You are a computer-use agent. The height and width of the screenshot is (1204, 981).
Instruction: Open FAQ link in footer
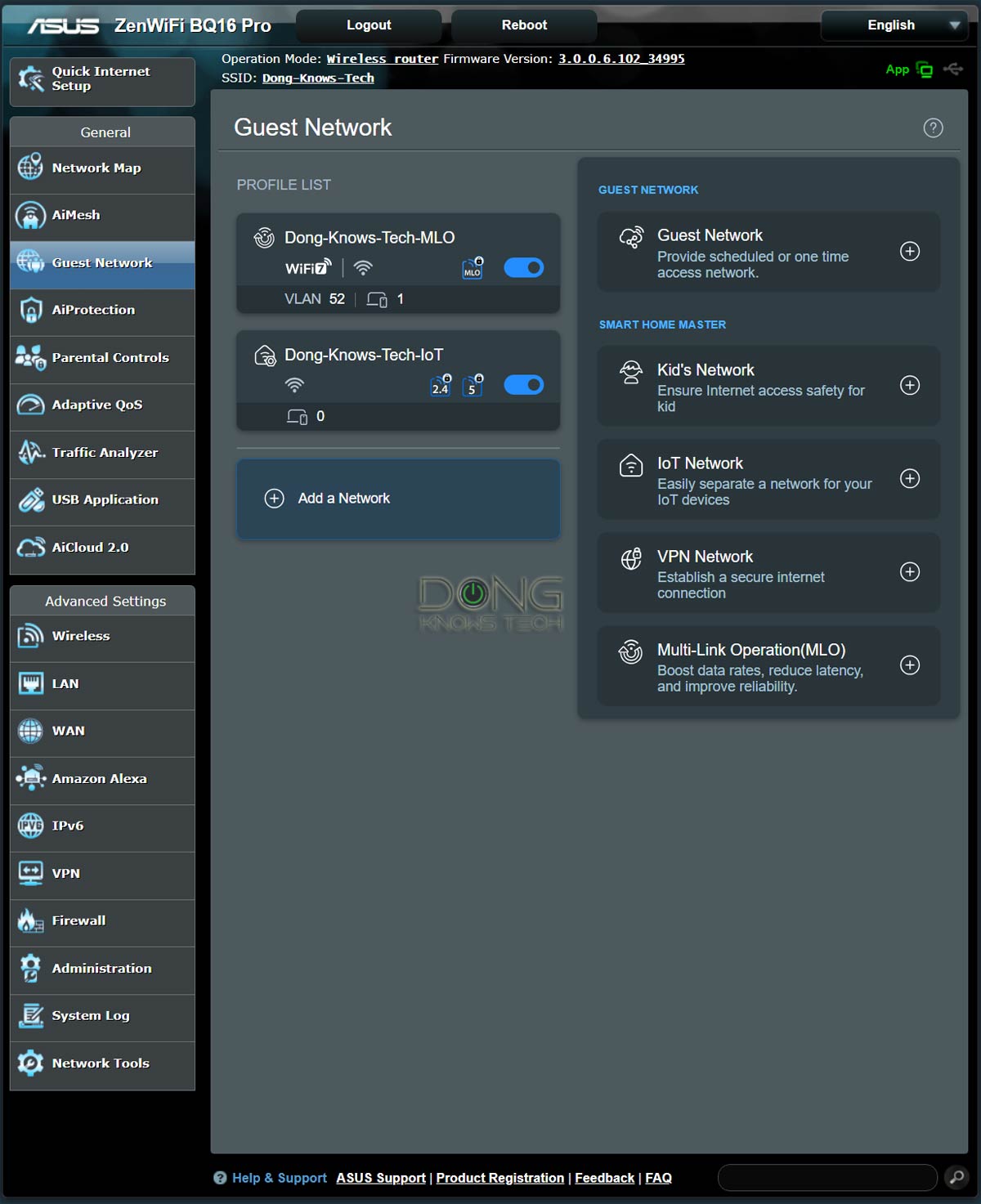(x=658, y=1178)
